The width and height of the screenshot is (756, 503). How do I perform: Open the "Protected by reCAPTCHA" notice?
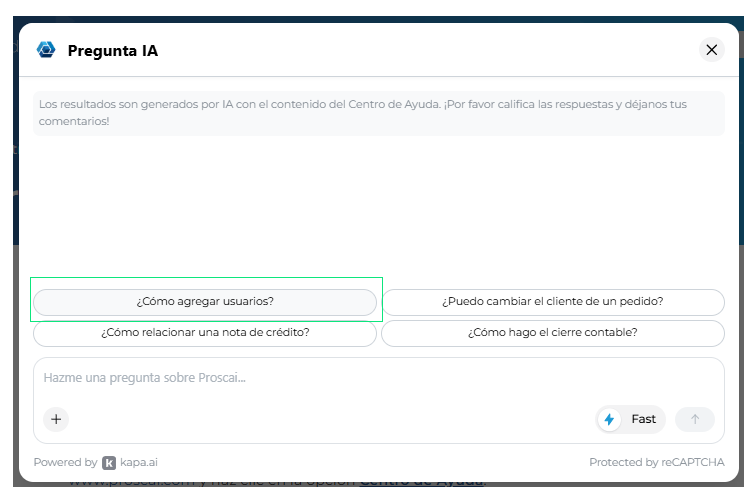(x=657, y=462)
